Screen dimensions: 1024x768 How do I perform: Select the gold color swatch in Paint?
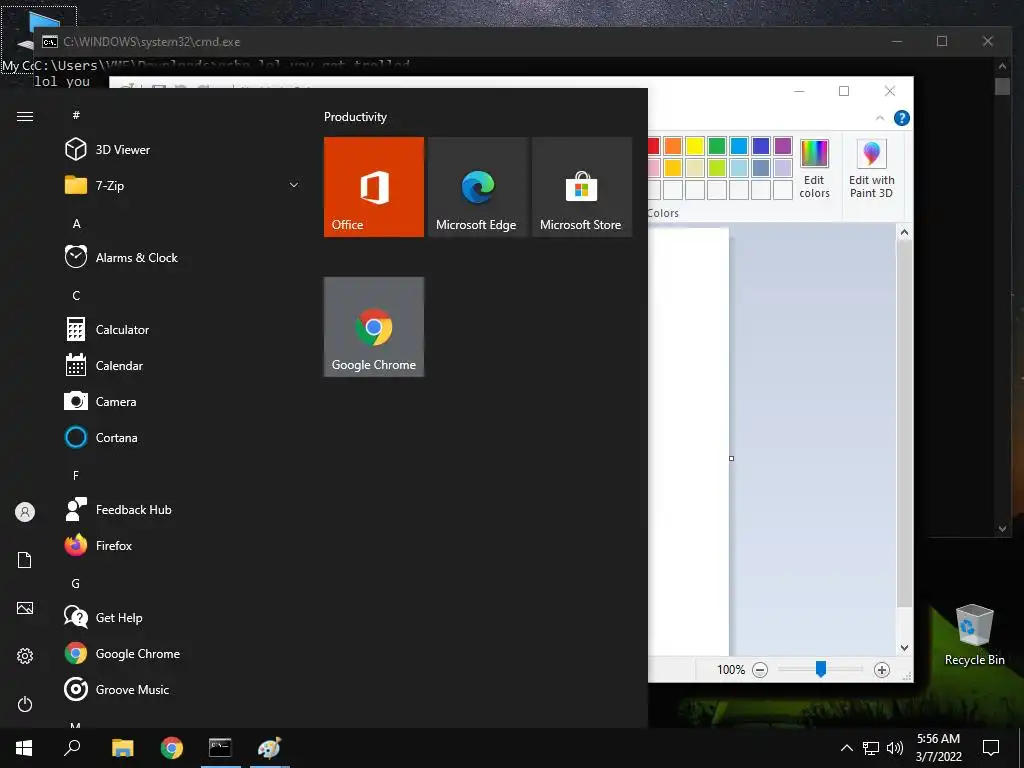tap(673, 168)
